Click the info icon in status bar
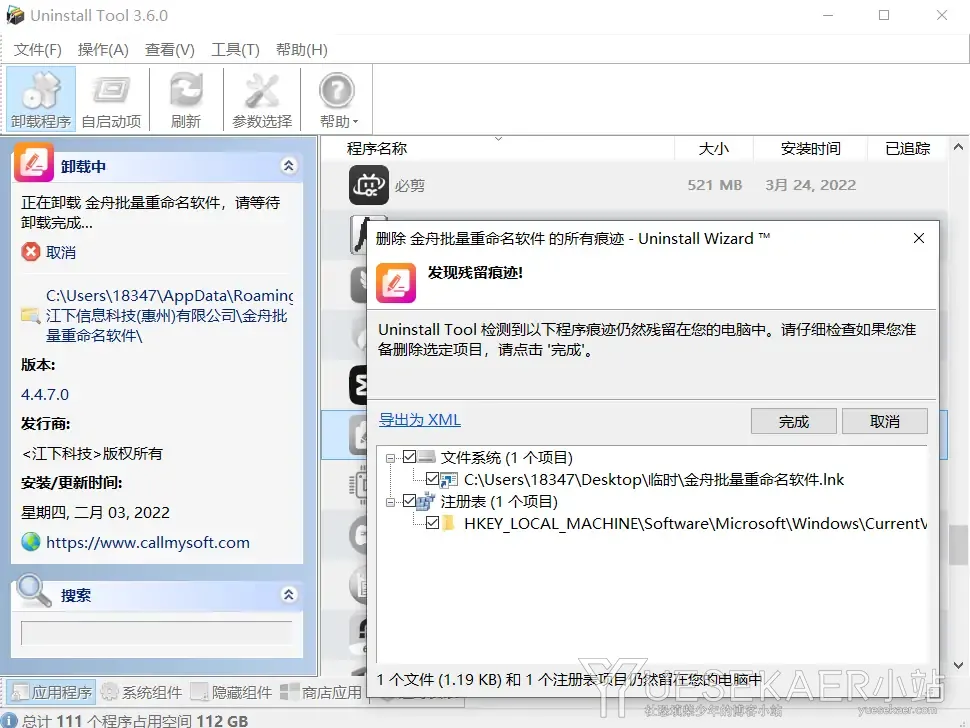Screen dimensions: 970x728 click(9, 720)
